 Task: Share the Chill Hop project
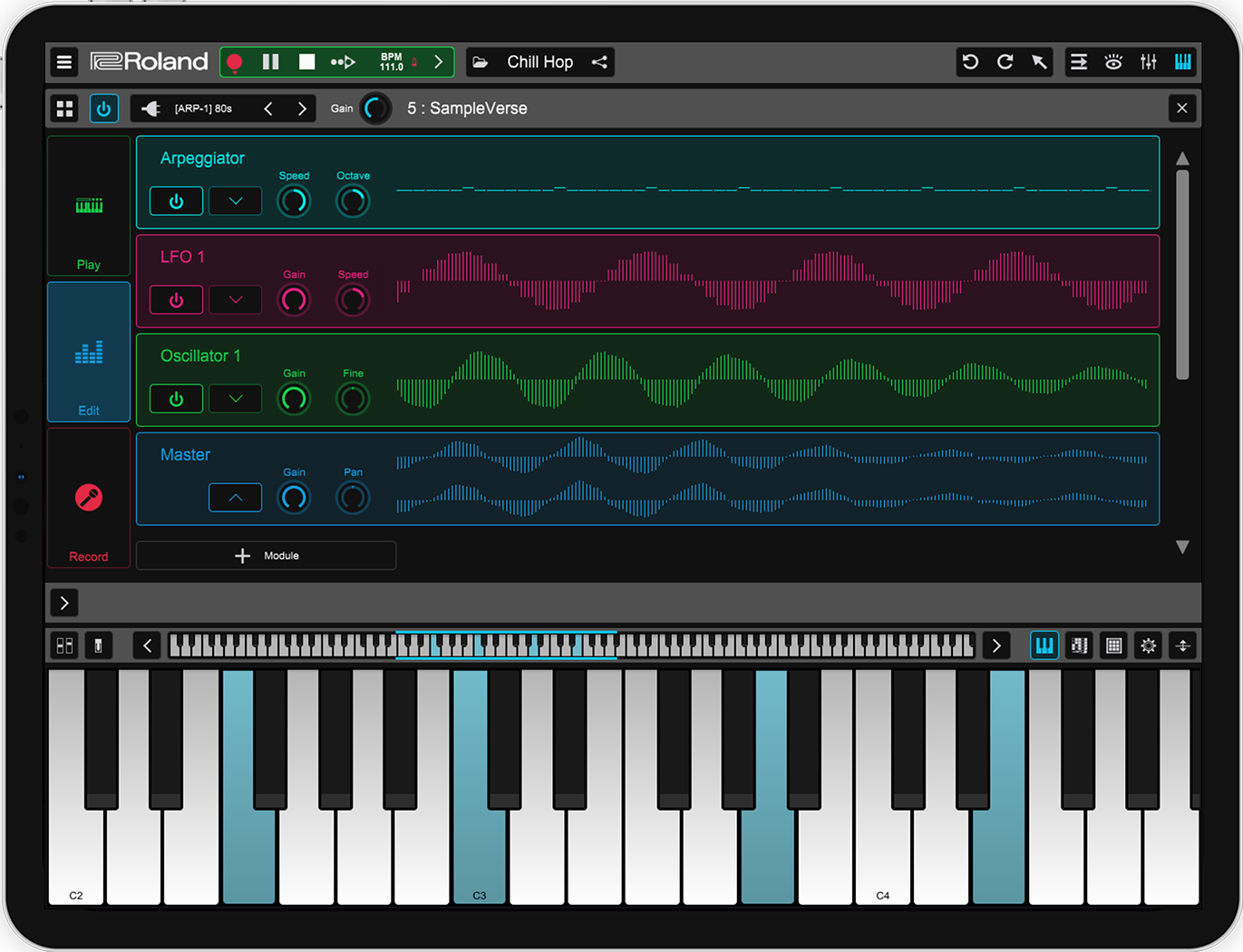pos(599,62)
